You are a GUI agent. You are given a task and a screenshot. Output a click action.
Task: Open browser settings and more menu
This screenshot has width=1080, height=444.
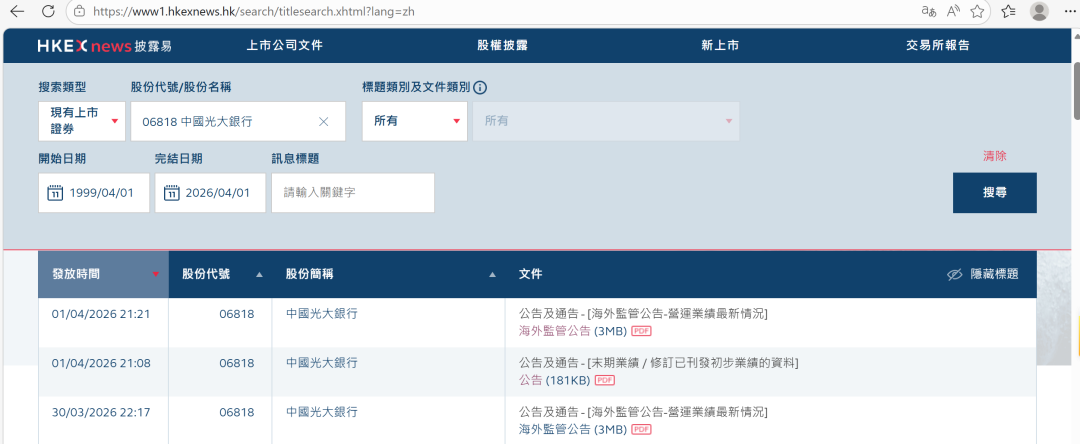1068,11
